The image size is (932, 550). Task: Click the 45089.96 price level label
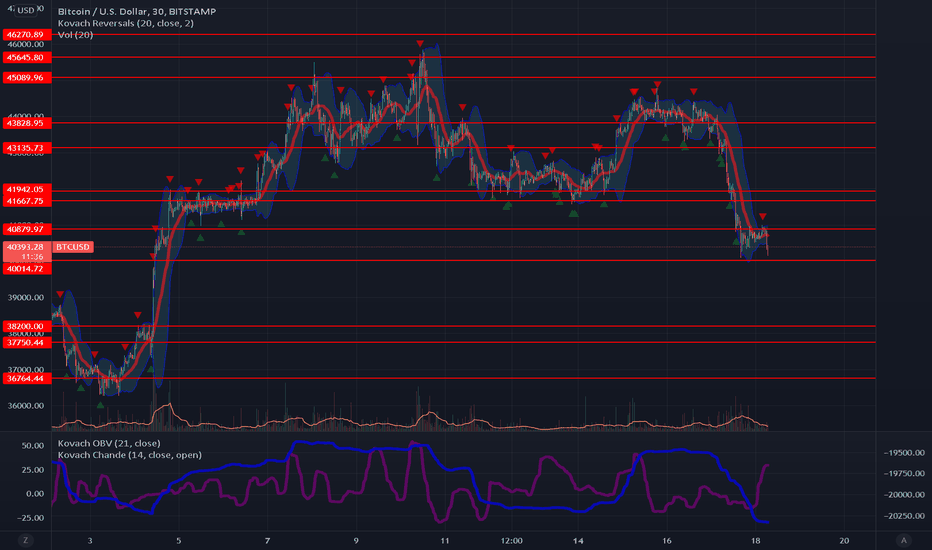(x=27, y=77)
